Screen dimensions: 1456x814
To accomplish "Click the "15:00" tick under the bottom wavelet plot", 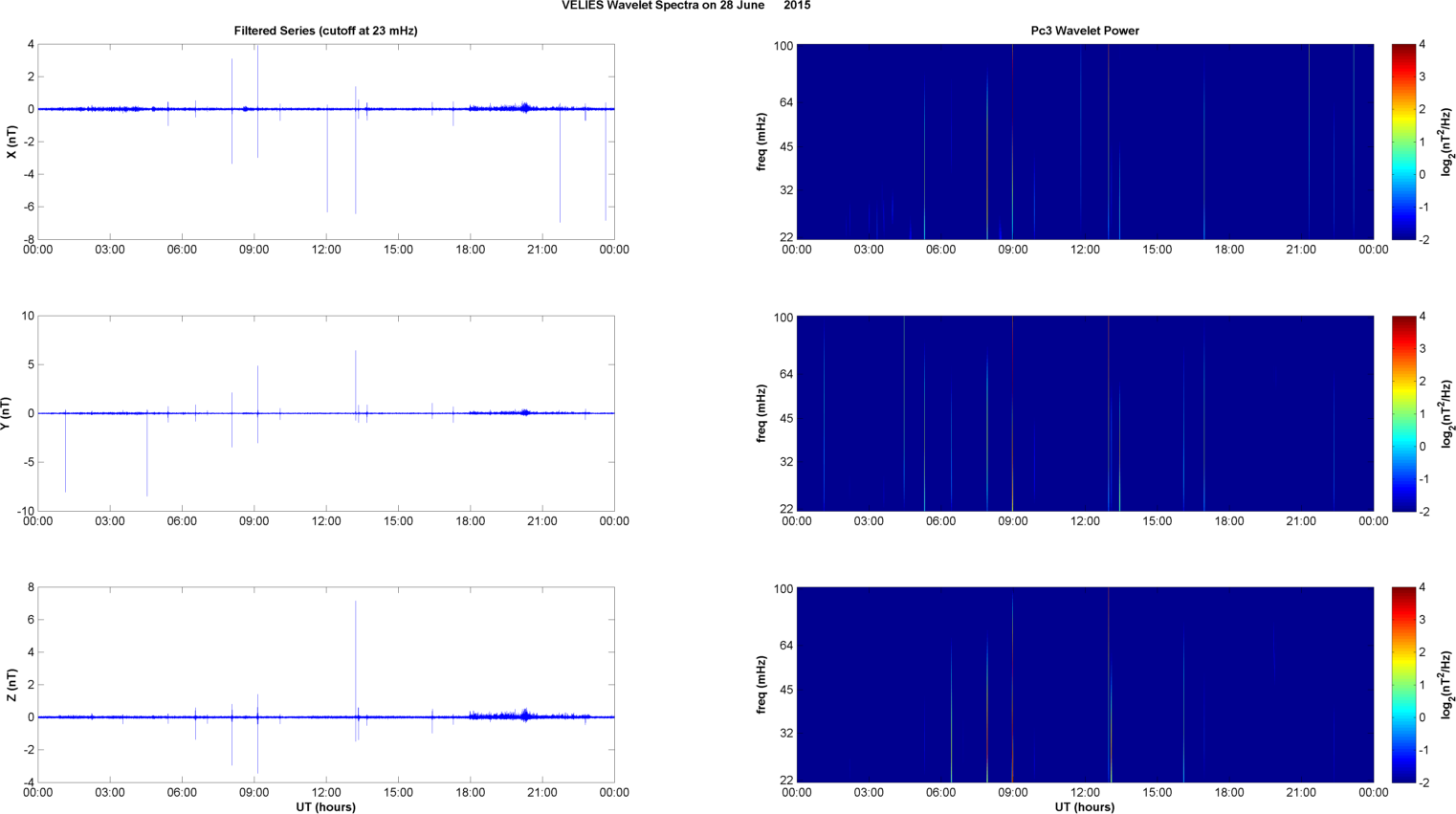I will [x=1157, y=792].
